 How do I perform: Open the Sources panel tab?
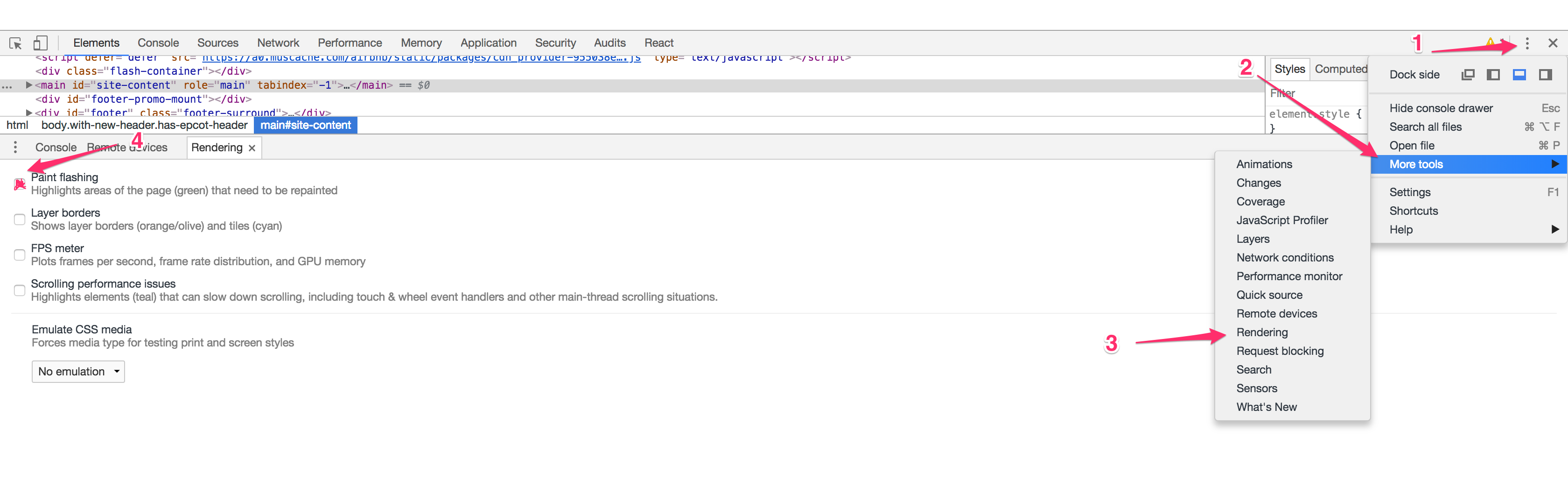click(218, 43)
